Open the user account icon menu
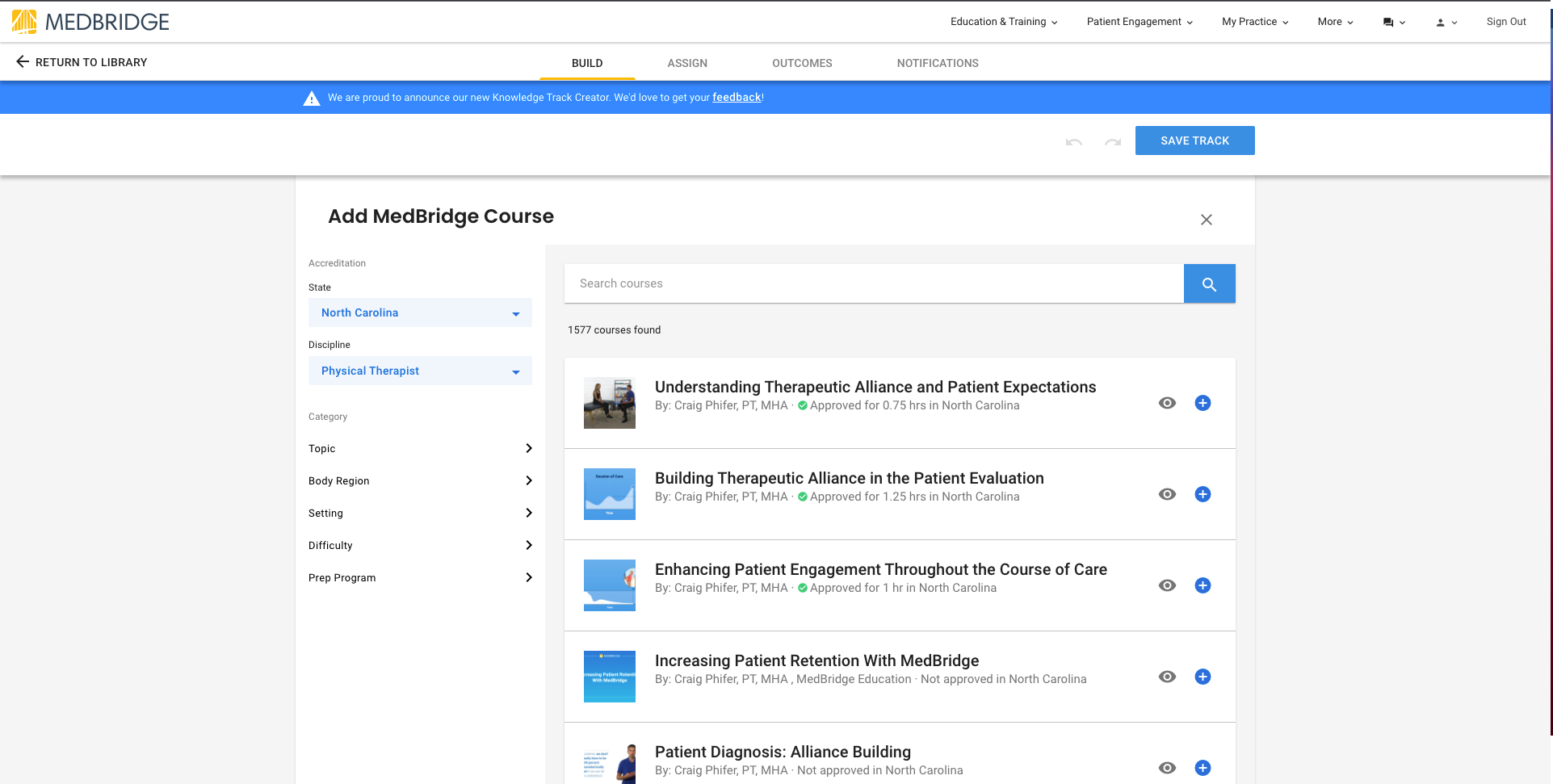This screenshot has width=1553, height=784. [x=1446, y=22]
